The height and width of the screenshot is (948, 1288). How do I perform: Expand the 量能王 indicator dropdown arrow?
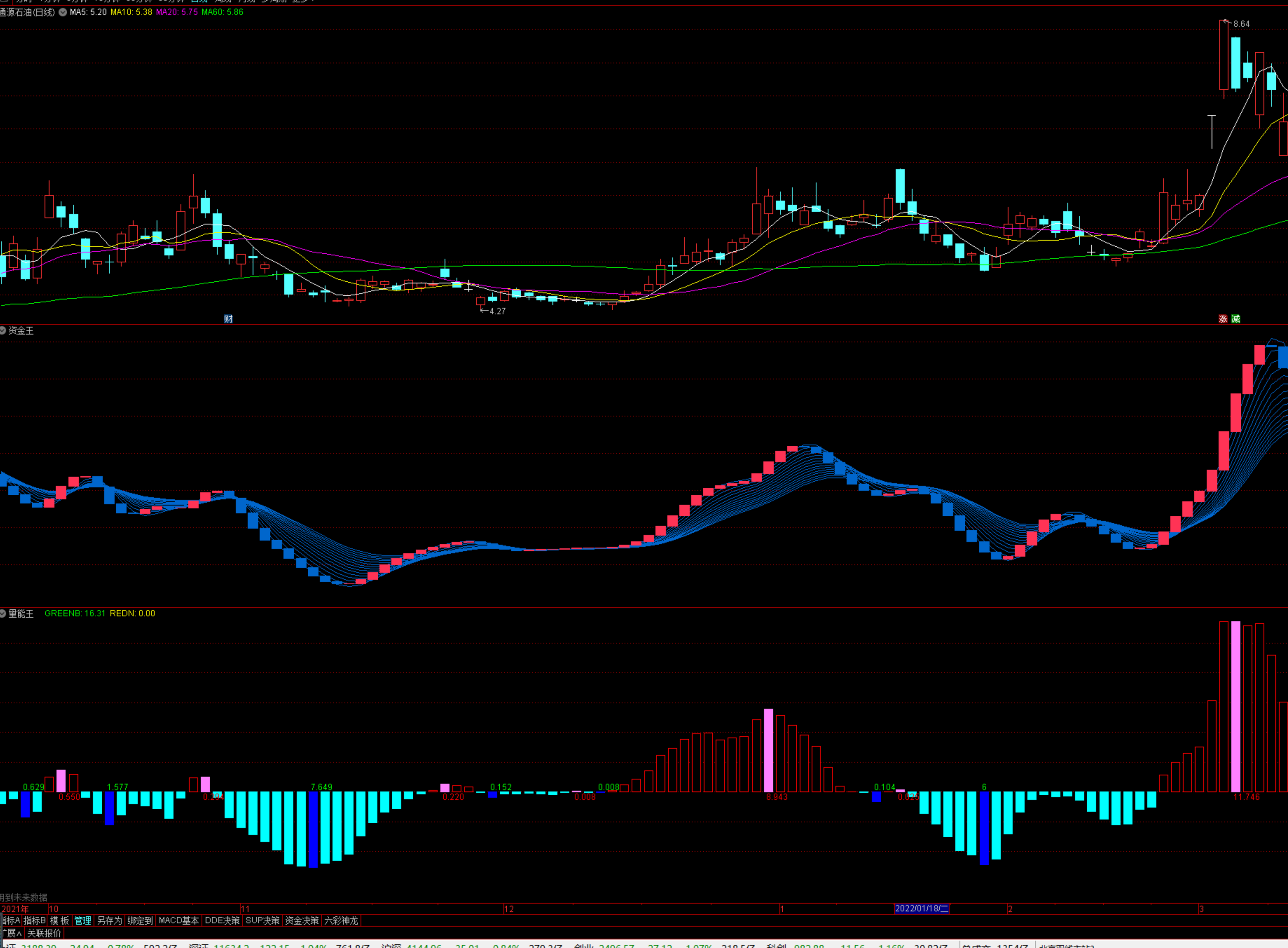3,613
